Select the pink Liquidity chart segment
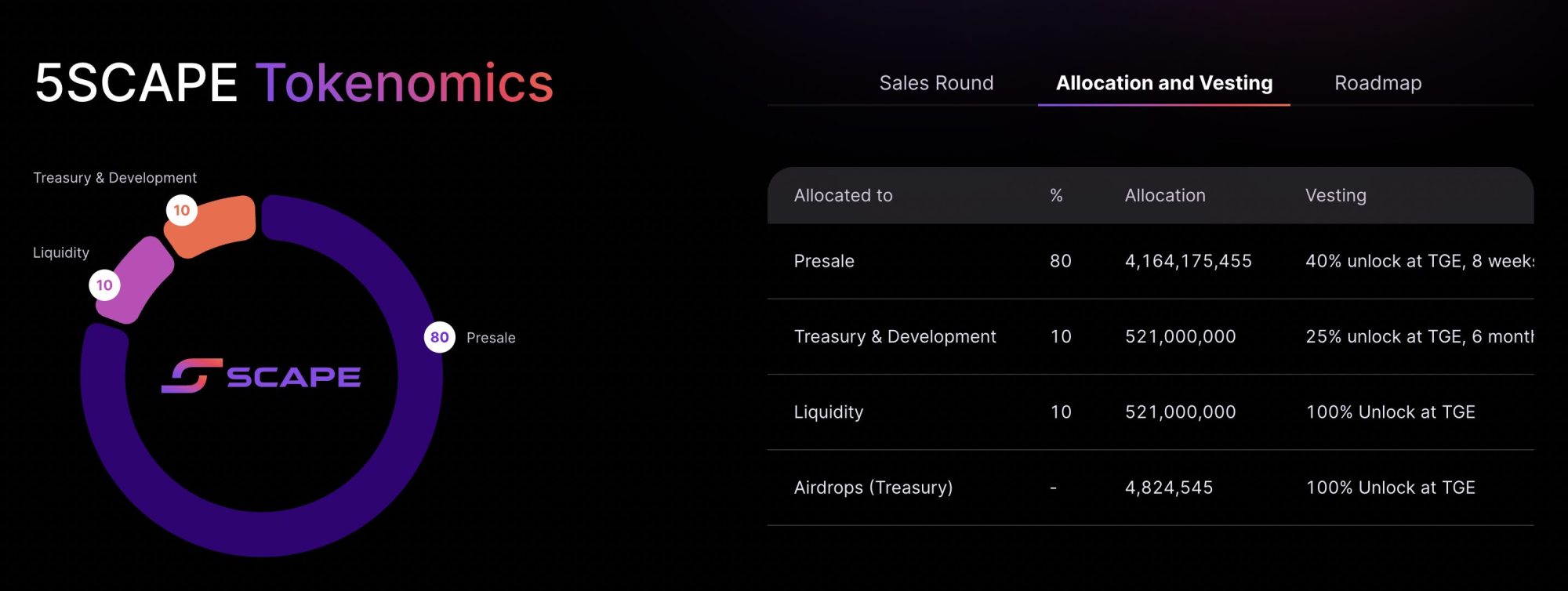This screenshot has width=1568, height=591. click(x=140, y=276)
